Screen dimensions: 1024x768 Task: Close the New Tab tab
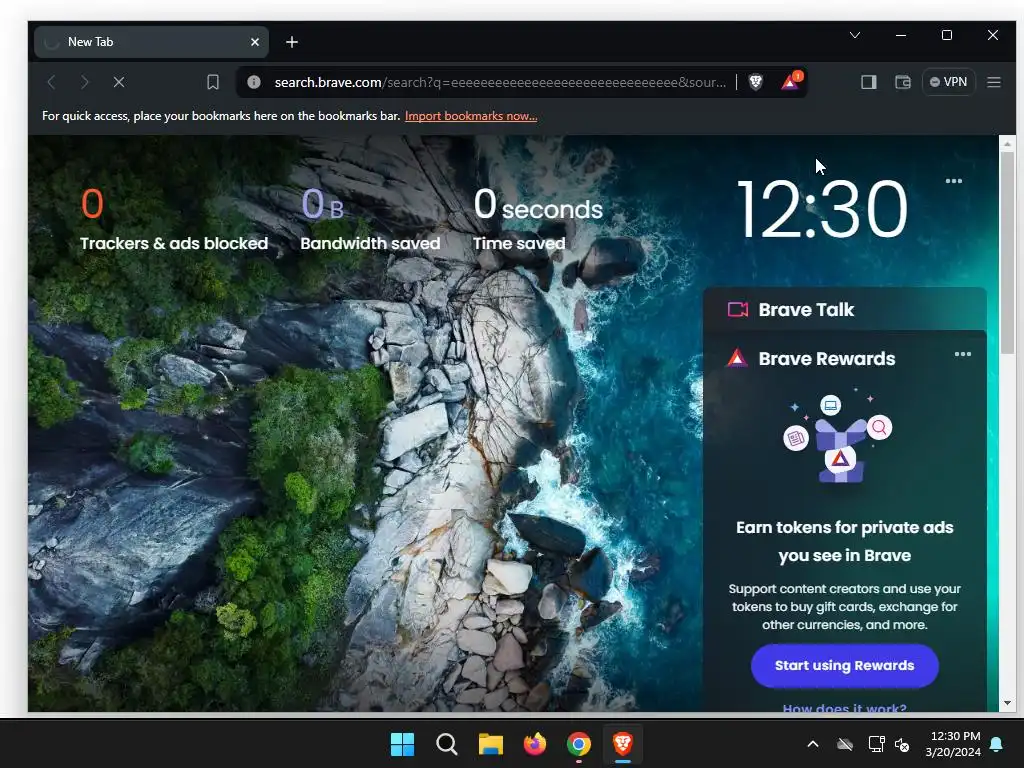[255, 42]
